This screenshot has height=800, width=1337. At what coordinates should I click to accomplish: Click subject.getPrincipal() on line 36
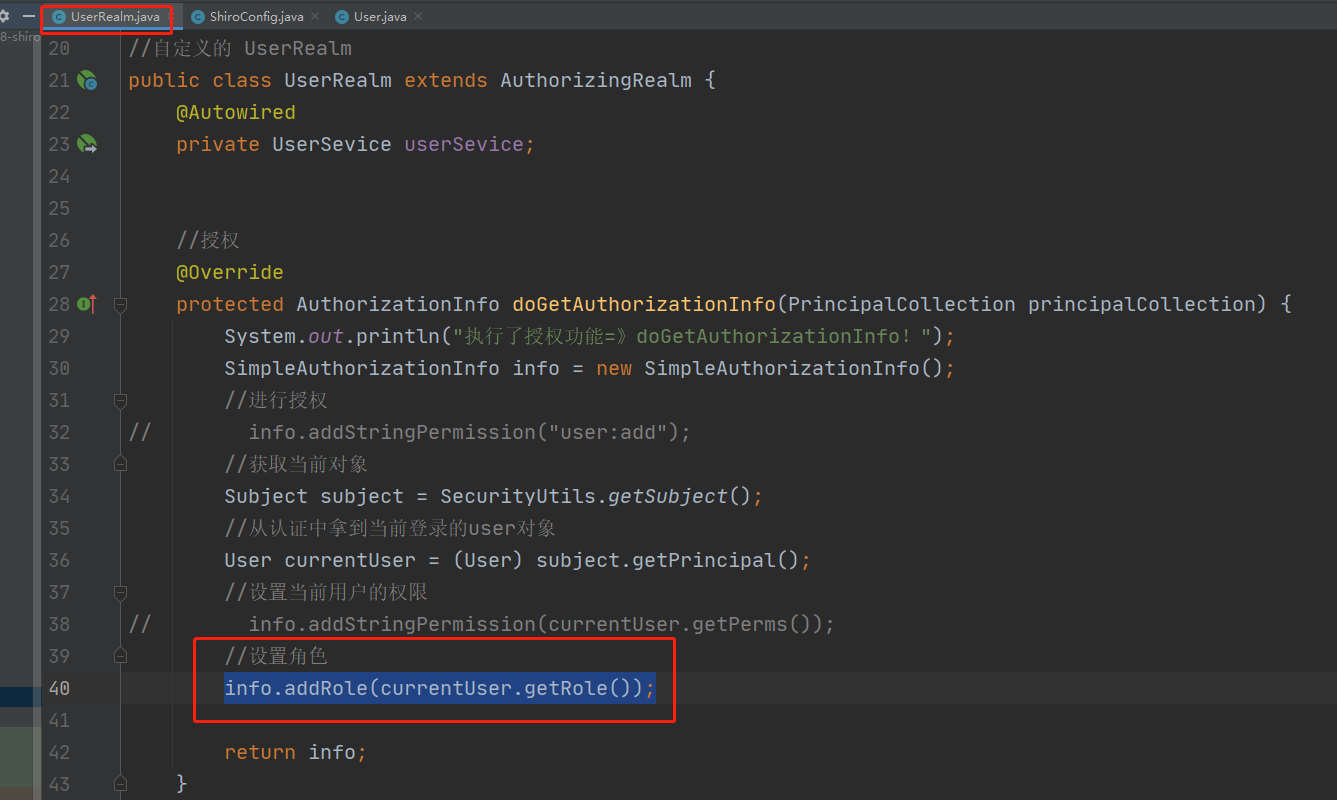[668, 560]
